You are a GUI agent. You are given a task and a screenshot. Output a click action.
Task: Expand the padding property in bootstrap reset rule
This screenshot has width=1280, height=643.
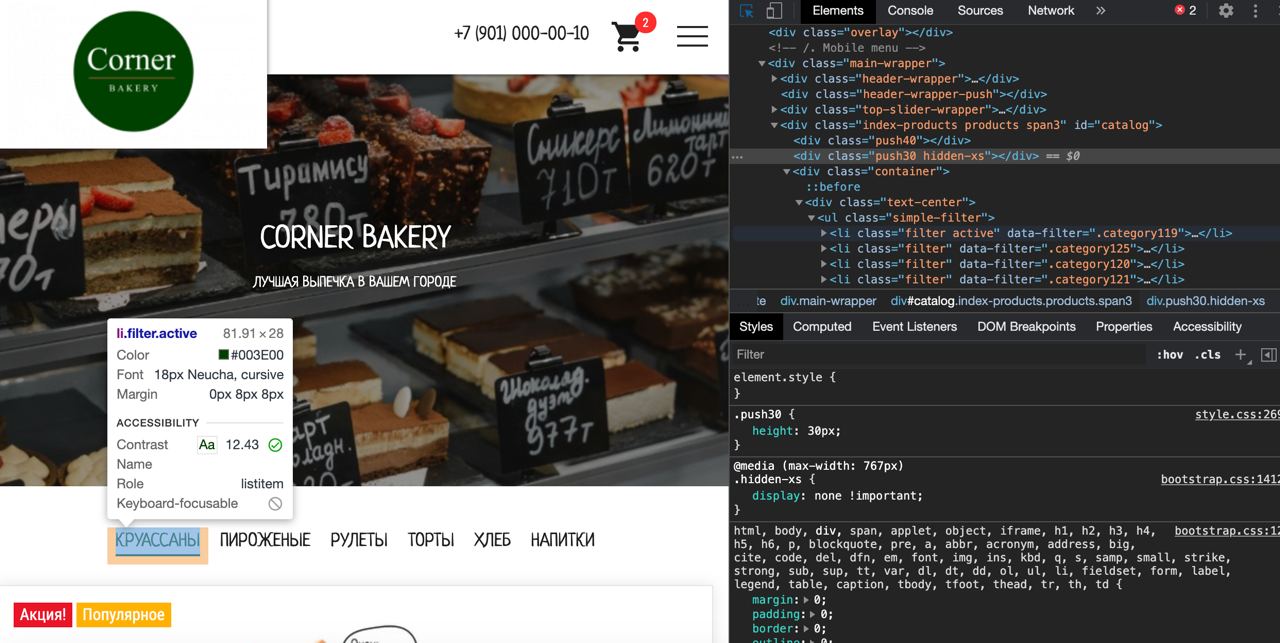tap(807, 615)
